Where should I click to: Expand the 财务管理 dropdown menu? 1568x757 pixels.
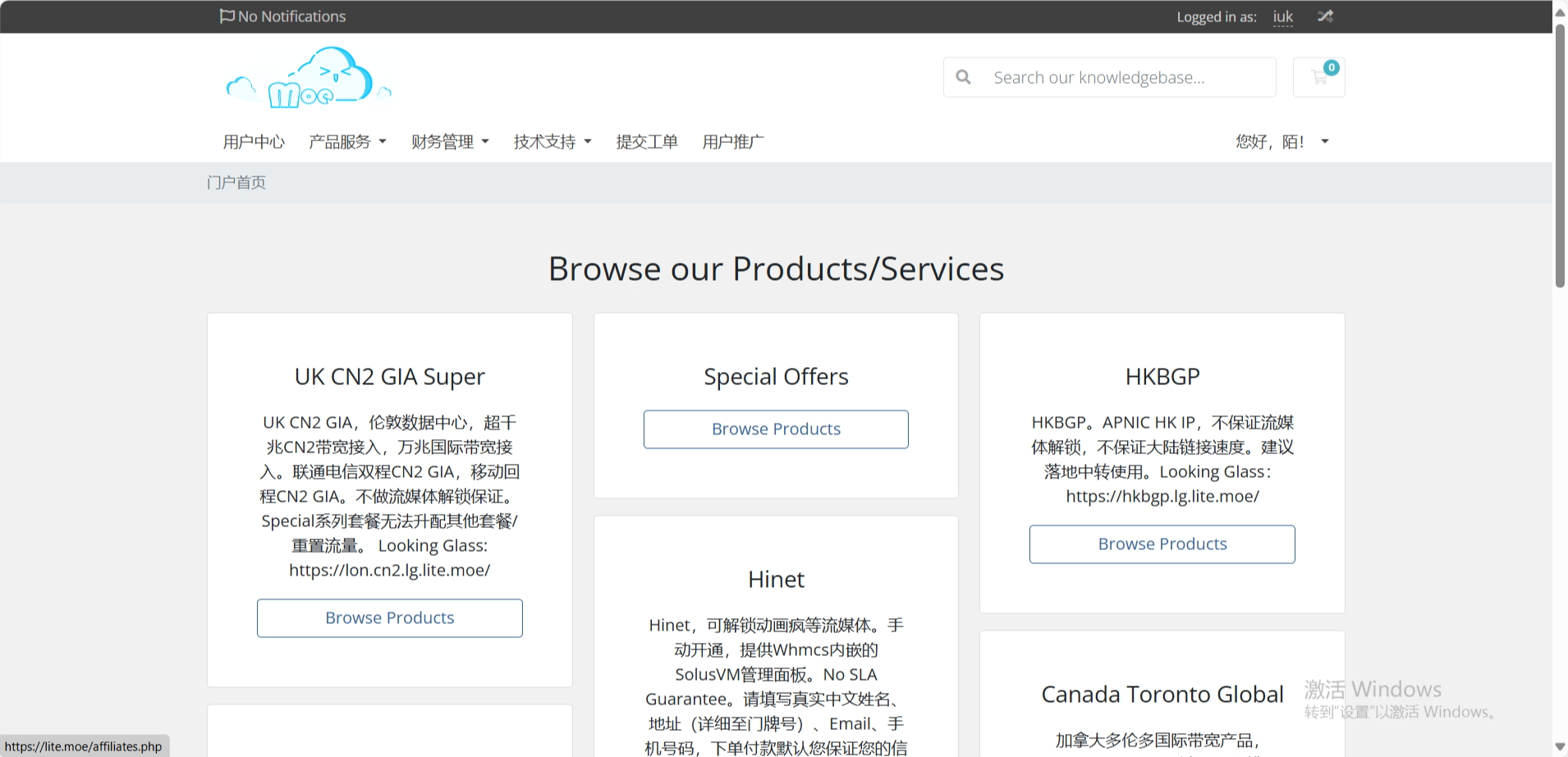tap(450, 142)
